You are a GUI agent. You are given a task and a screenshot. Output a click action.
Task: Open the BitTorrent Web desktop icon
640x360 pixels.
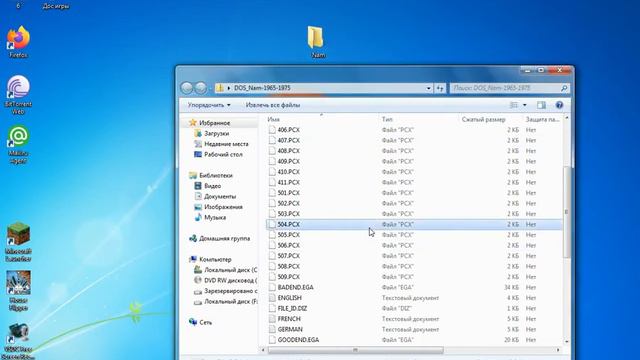coord(18,95)
